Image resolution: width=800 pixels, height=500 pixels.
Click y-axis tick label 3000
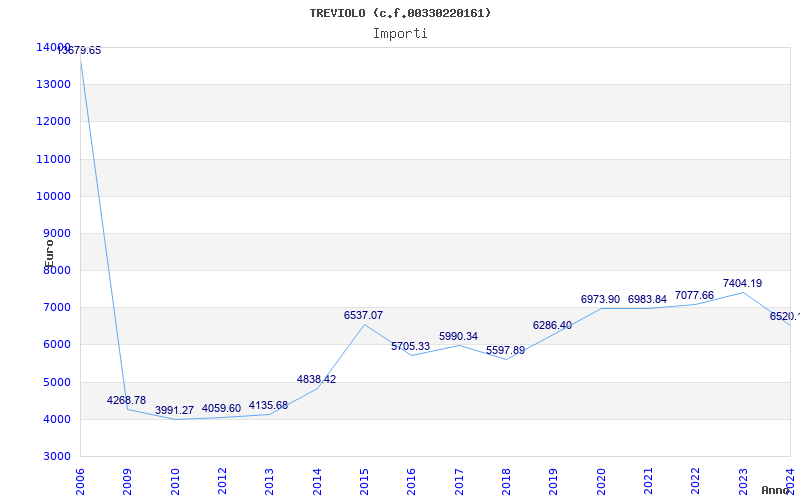56,457
